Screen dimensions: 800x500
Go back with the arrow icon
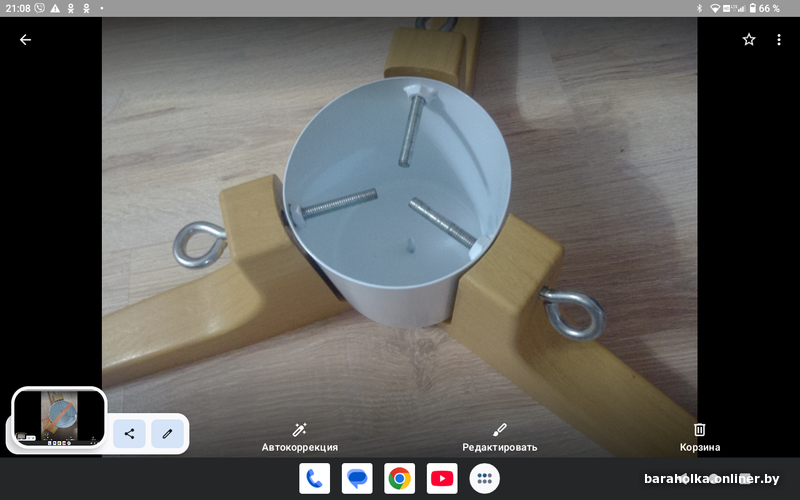click(25, 40)
